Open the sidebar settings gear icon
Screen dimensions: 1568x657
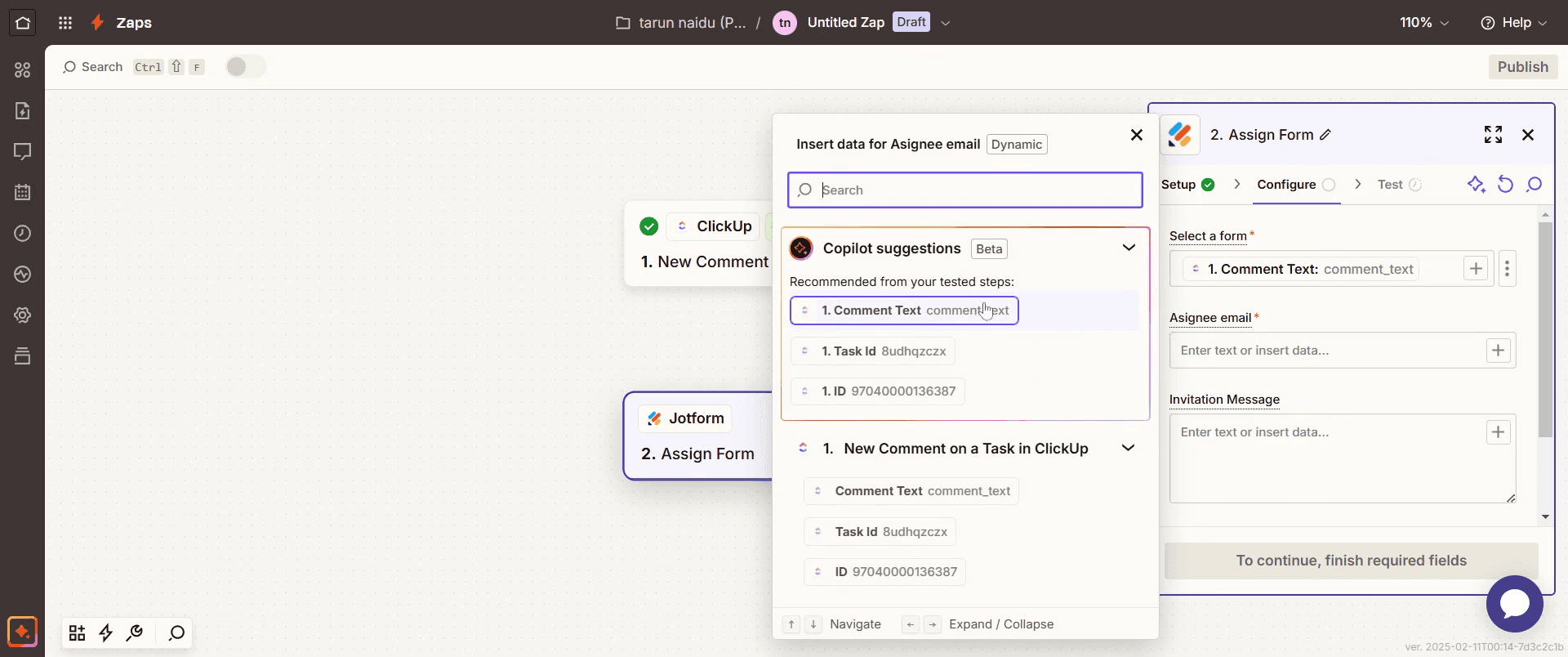click(23, 315)
